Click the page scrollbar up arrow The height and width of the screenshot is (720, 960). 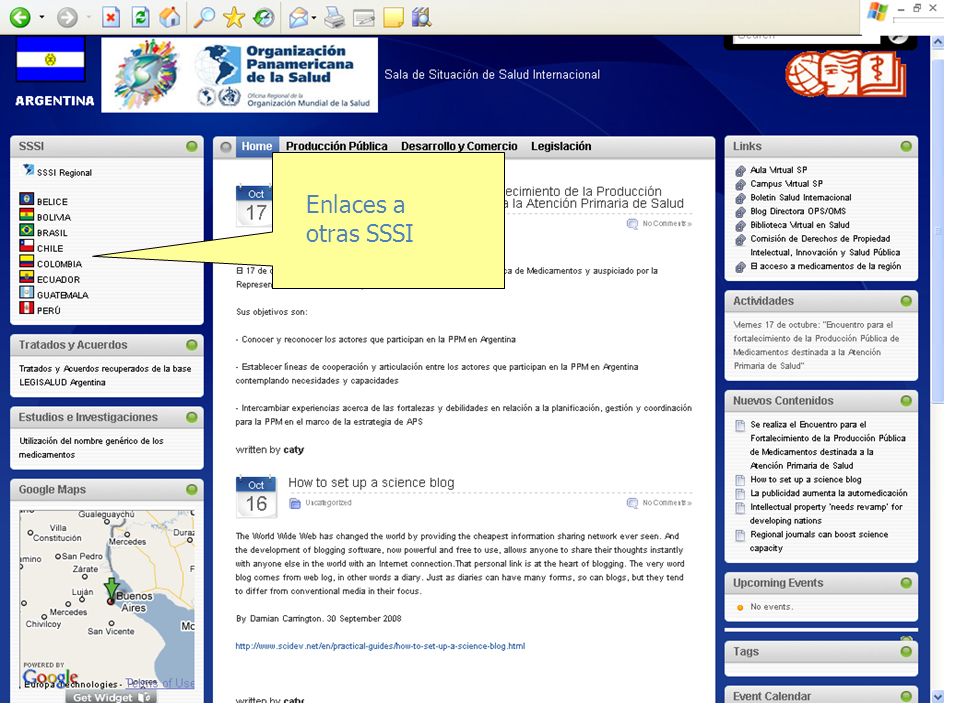[937, 42]
